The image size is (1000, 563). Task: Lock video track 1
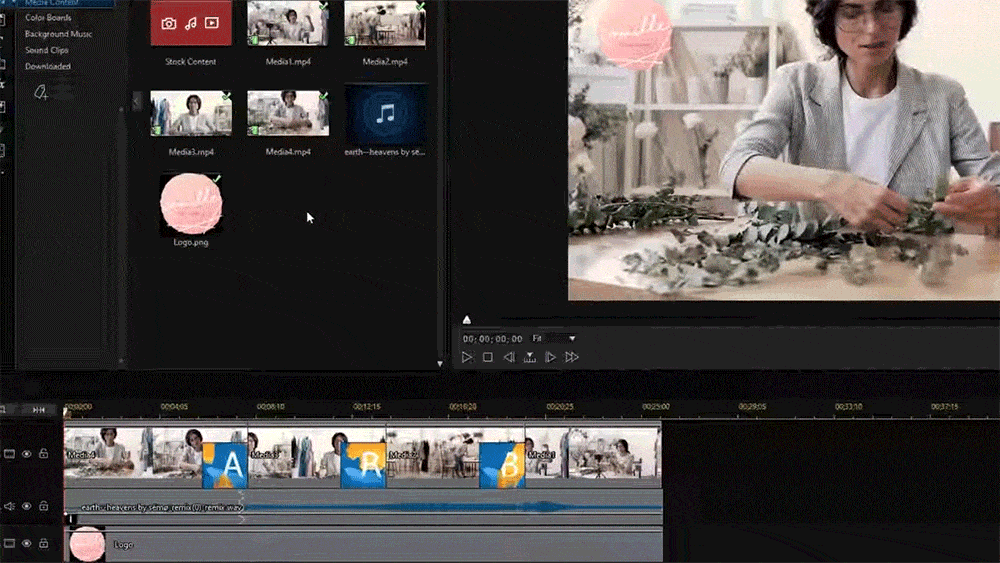pos(43,454)
